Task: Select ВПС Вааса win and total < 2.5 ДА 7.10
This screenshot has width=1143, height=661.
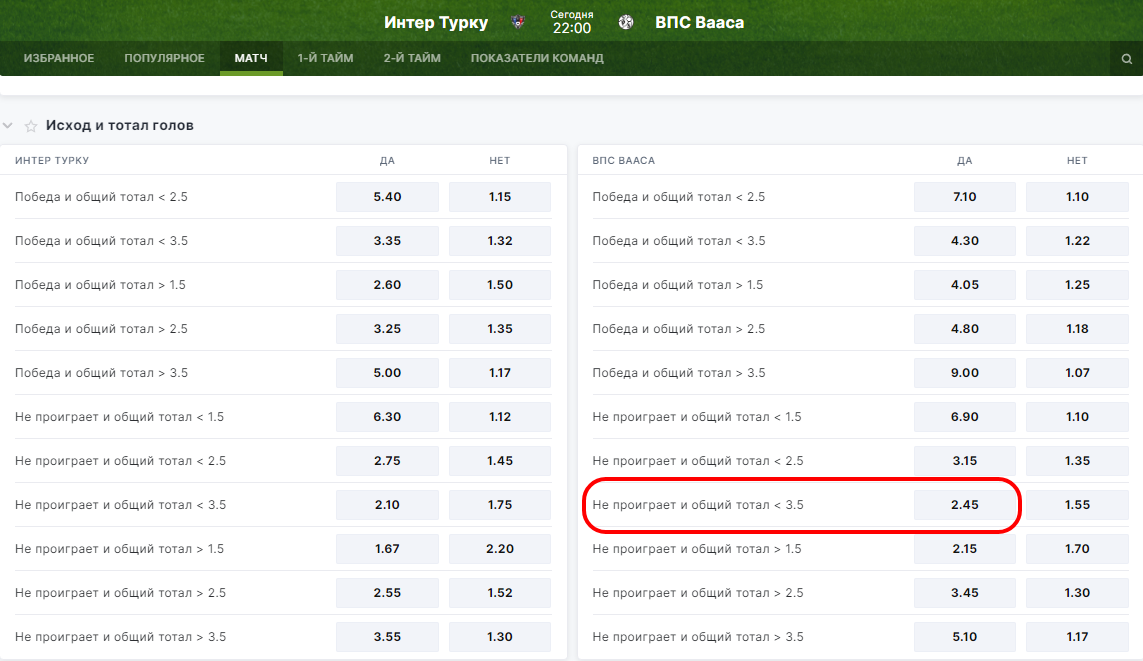Action: tap(964, 197)
